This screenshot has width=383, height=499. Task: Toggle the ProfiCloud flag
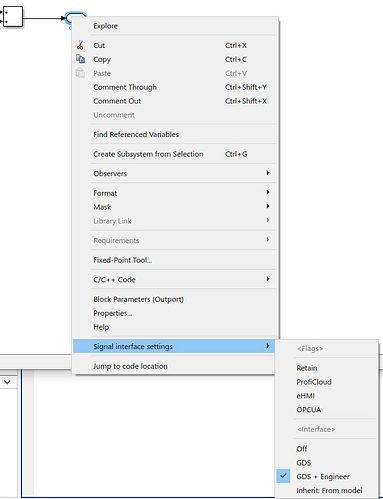coord(327,382)
